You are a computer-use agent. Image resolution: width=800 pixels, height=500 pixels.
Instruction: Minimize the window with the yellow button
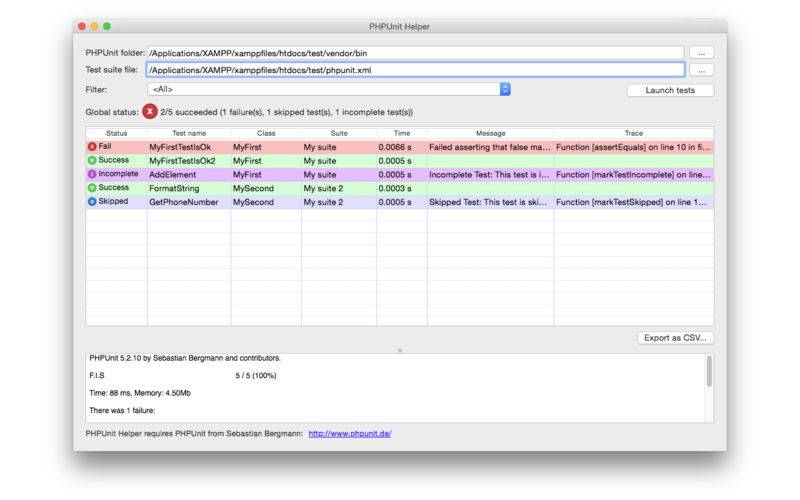point(94,26)
